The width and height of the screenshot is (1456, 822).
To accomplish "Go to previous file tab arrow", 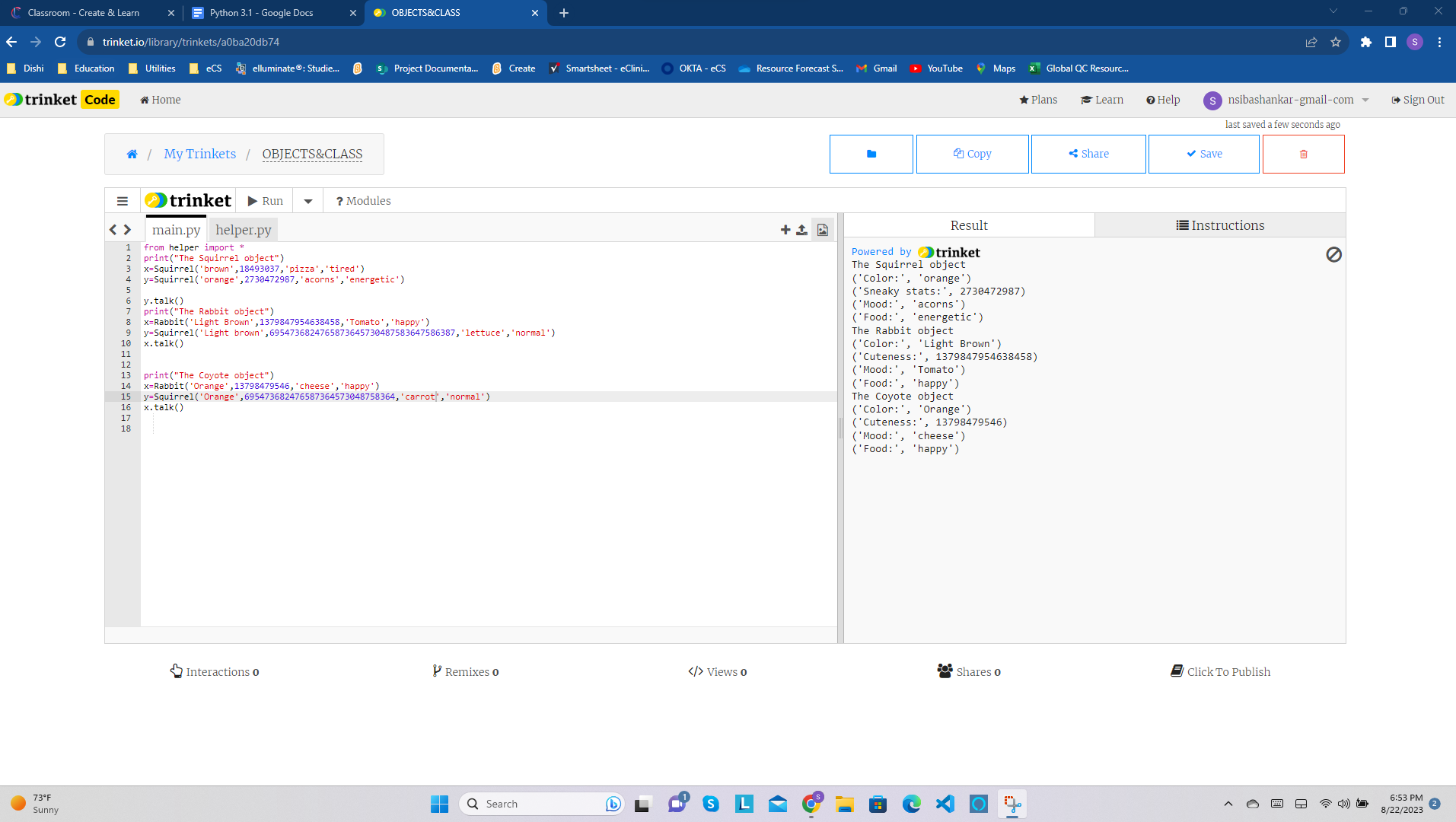I will point(113,230).
